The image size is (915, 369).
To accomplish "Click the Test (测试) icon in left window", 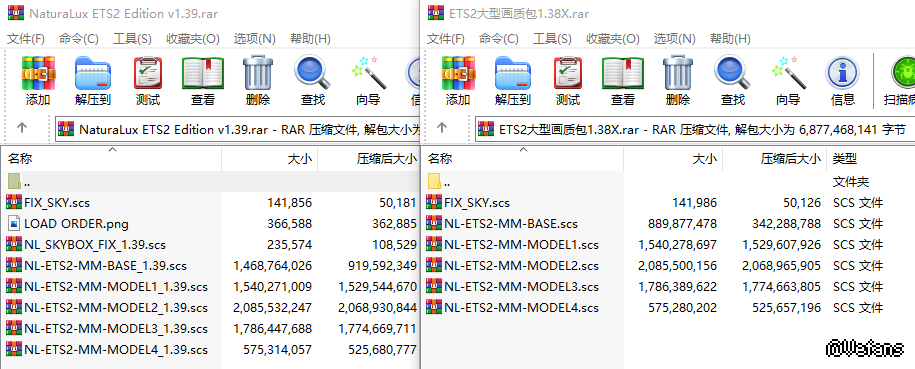I will (148, 81).
